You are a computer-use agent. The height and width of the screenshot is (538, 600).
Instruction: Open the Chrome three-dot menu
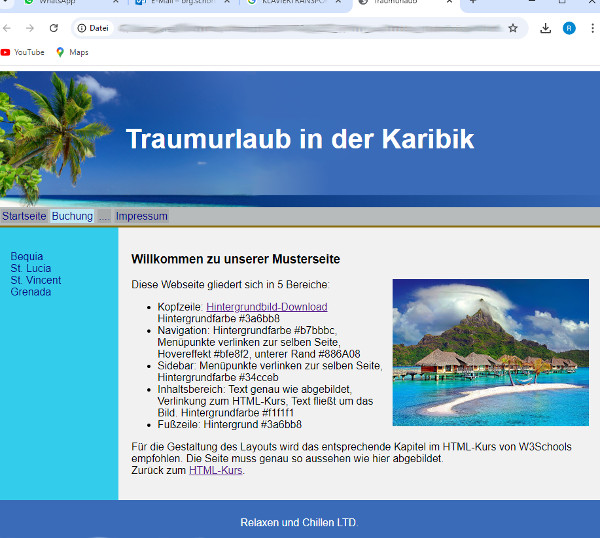(x=592, y=28)
